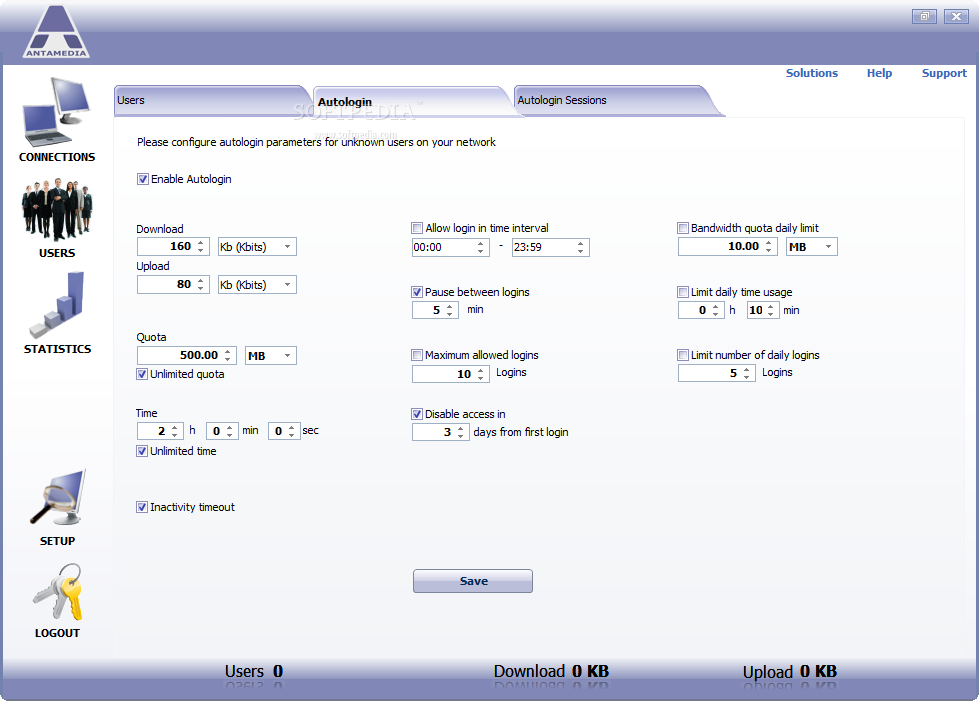Image resolution: width=979 pixels, height=701 pixels.
Task: Toggle the Inactivity timeout checkbox
Action: pyautogui.click(x=142, y=507)
